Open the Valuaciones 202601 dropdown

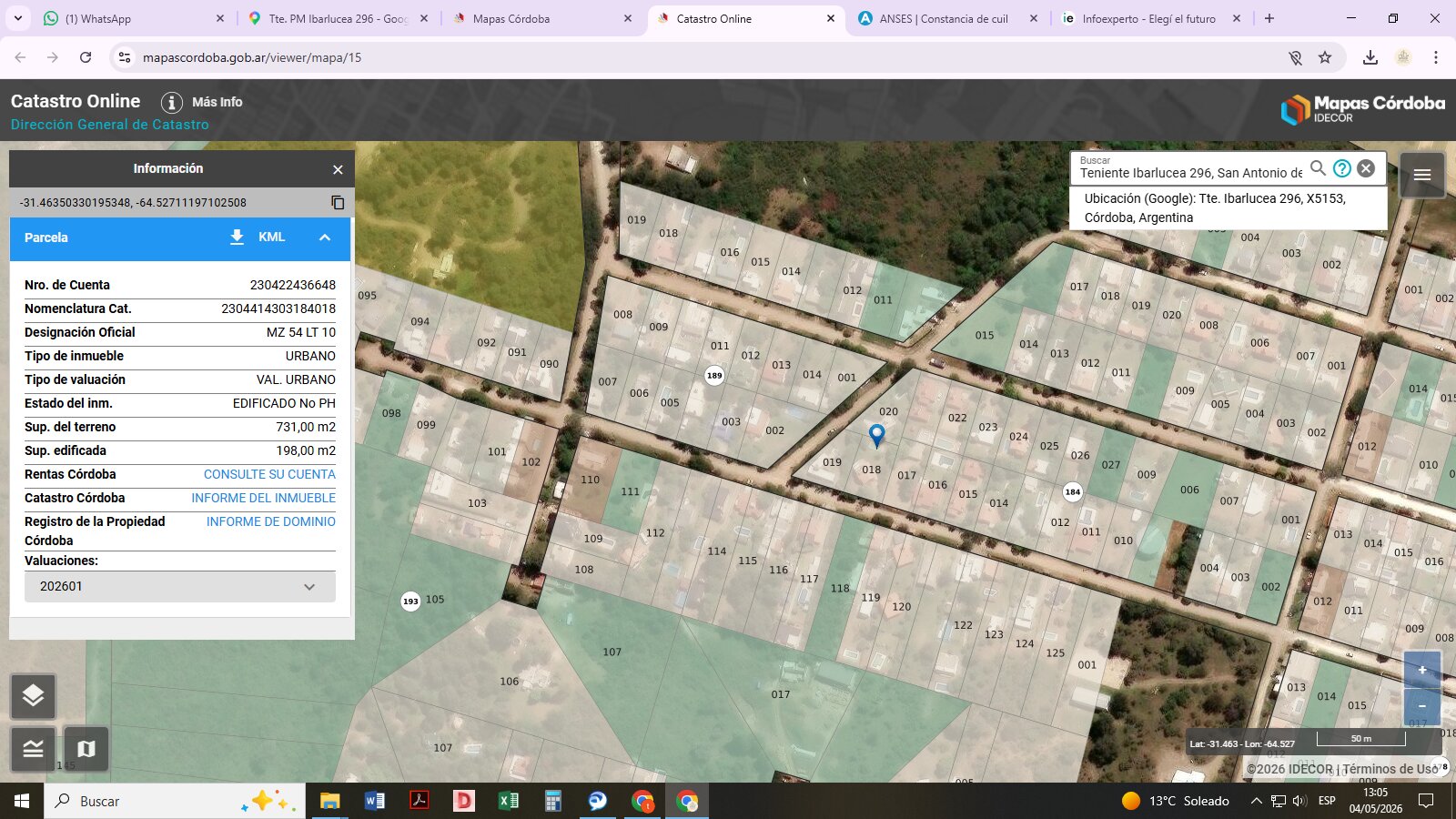tap(180, 587)
